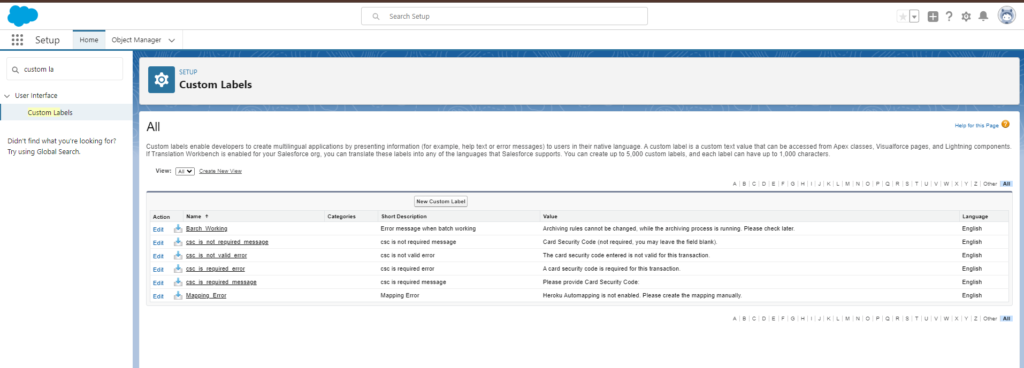Screen dimensions: 1024x368
Task: Open the csc_is_required_error name link
Action: tap(216, 269)
